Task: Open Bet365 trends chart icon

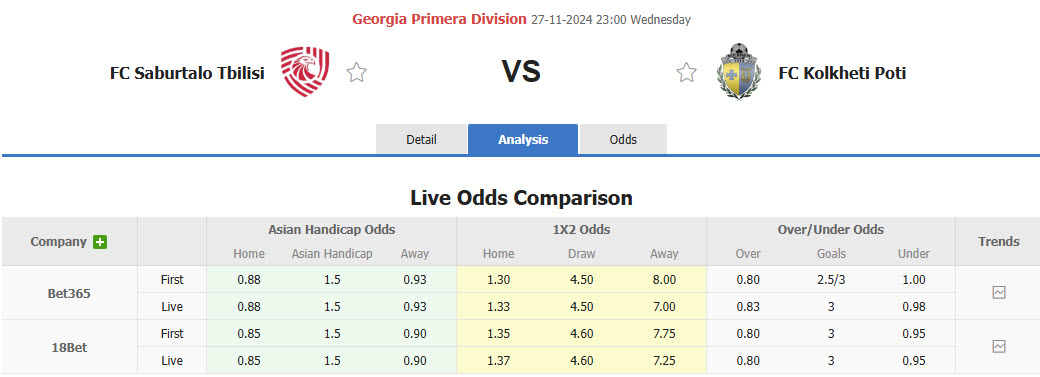Action: click(999, 292)
